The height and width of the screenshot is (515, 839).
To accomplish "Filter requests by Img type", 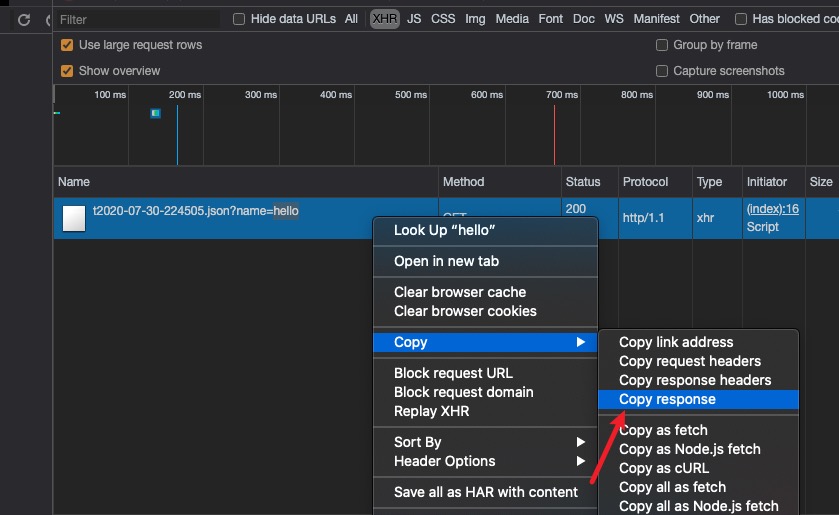I will [475, 19].
